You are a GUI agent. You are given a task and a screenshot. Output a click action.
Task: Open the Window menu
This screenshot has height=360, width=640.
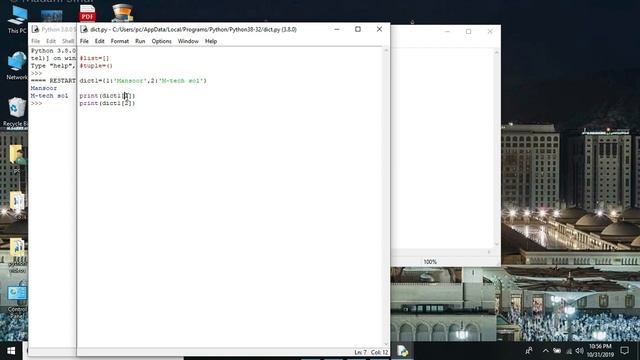(188, 41)
